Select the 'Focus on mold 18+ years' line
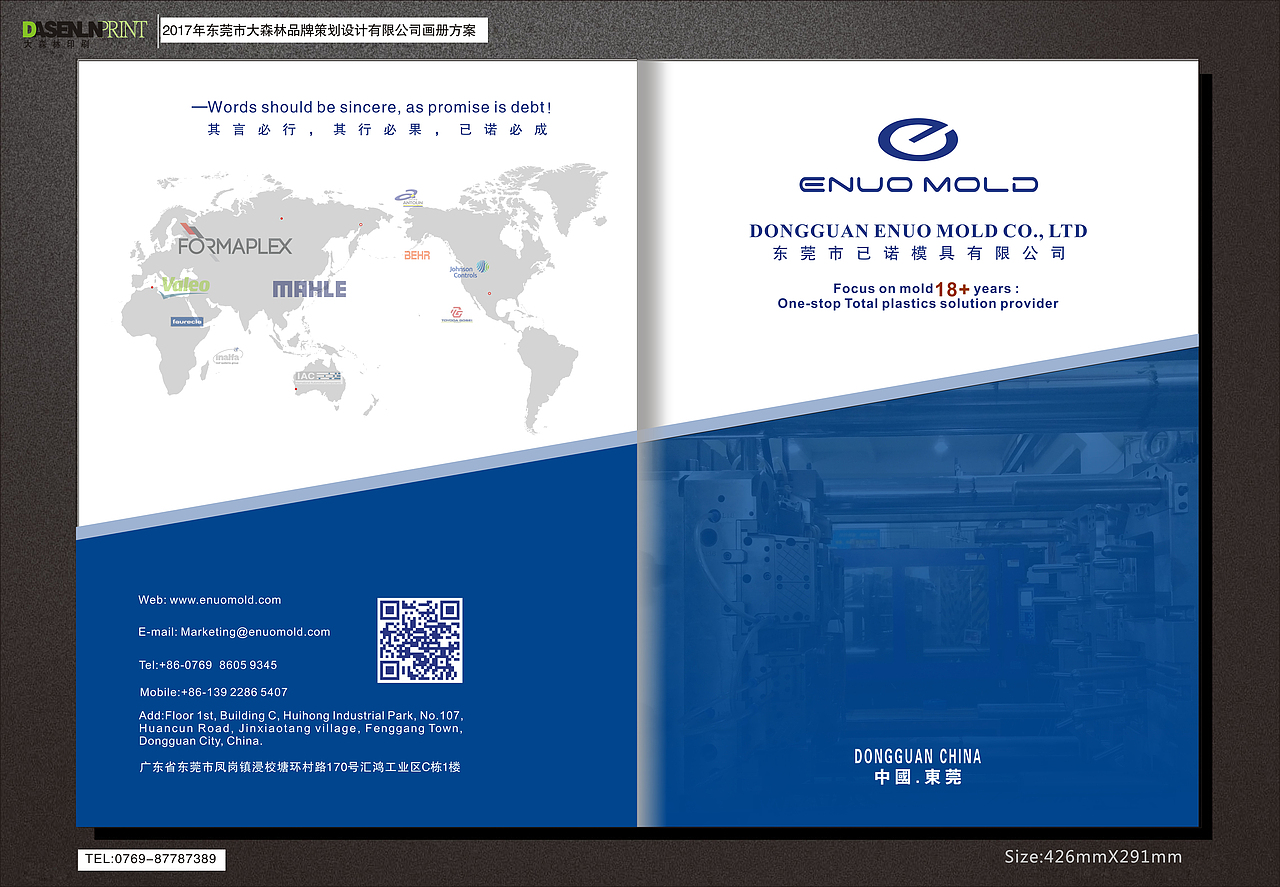The width and height of the screenshot is (1280, 887). (926, 288)
